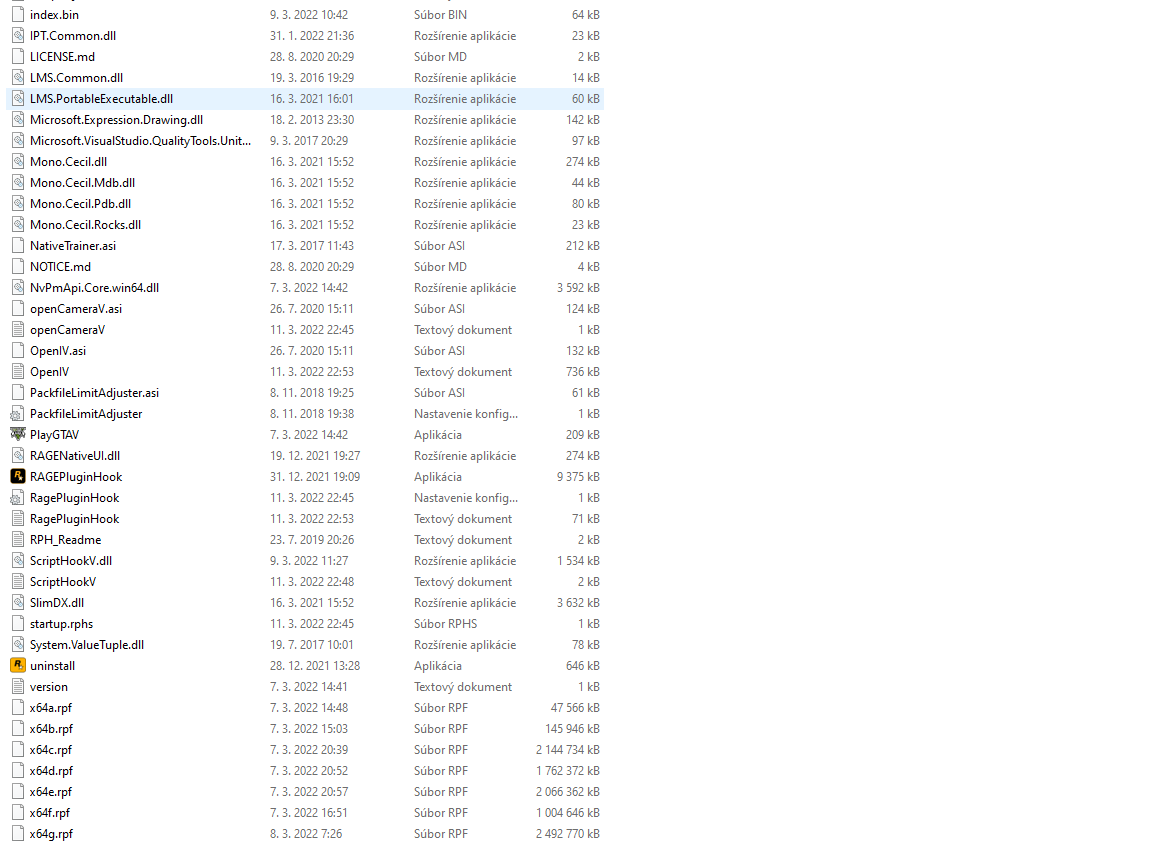Select x64f.rpf file name
The height and width of the screenshot is (860, 1155).
pyautogui.click(x=50, y=813)
